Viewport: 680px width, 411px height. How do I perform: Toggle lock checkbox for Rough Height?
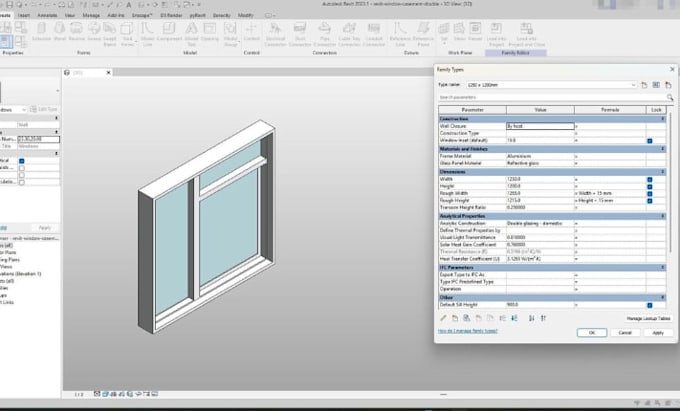point(650,201)
